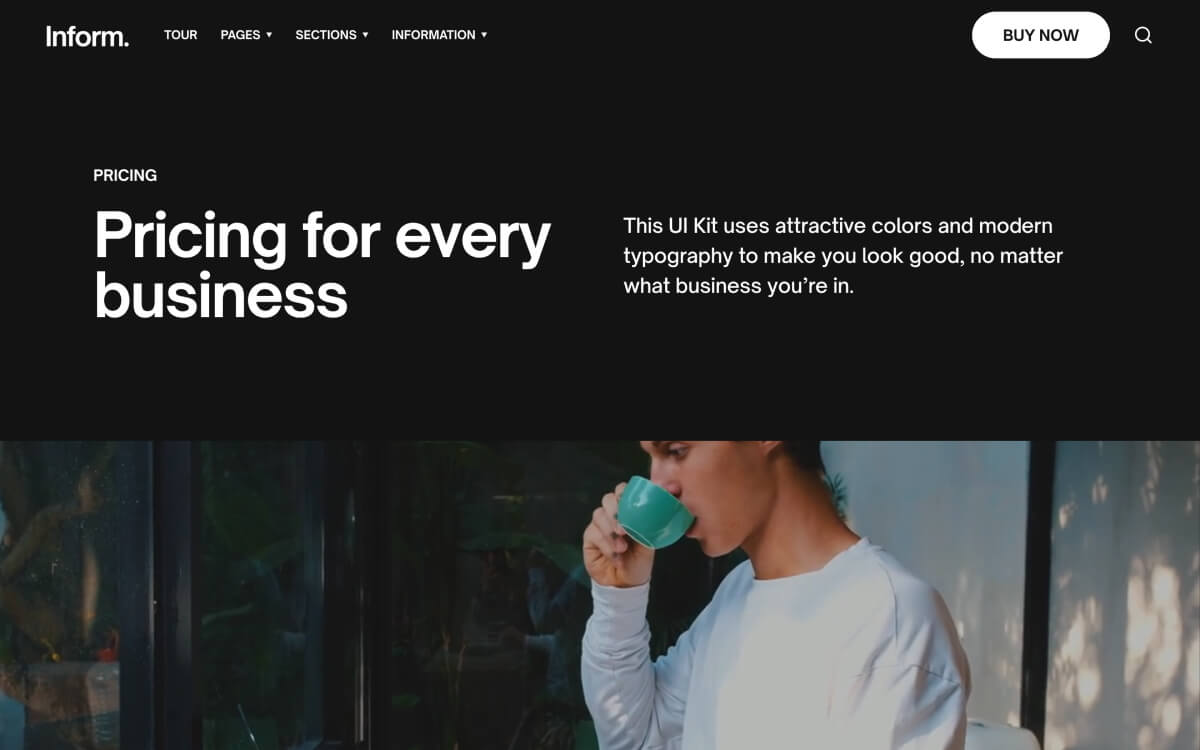
Task: Click the word 'business' in the heading
Action: pos(221,296)
